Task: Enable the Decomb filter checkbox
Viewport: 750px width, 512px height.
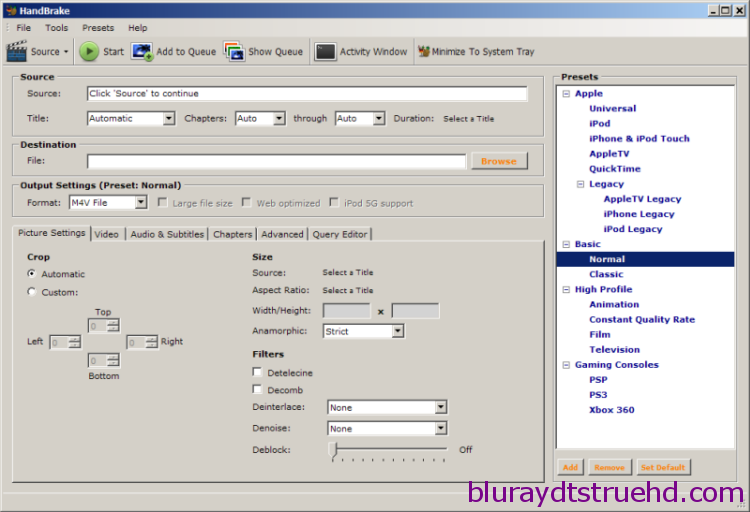Action: [257, 389]
